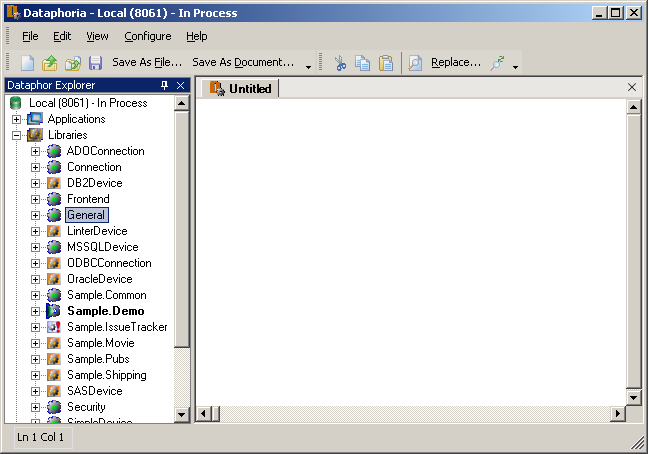648x454 pixels.
Task: Pin the Dataphor Explorer panel
Action: click(164, 86)
